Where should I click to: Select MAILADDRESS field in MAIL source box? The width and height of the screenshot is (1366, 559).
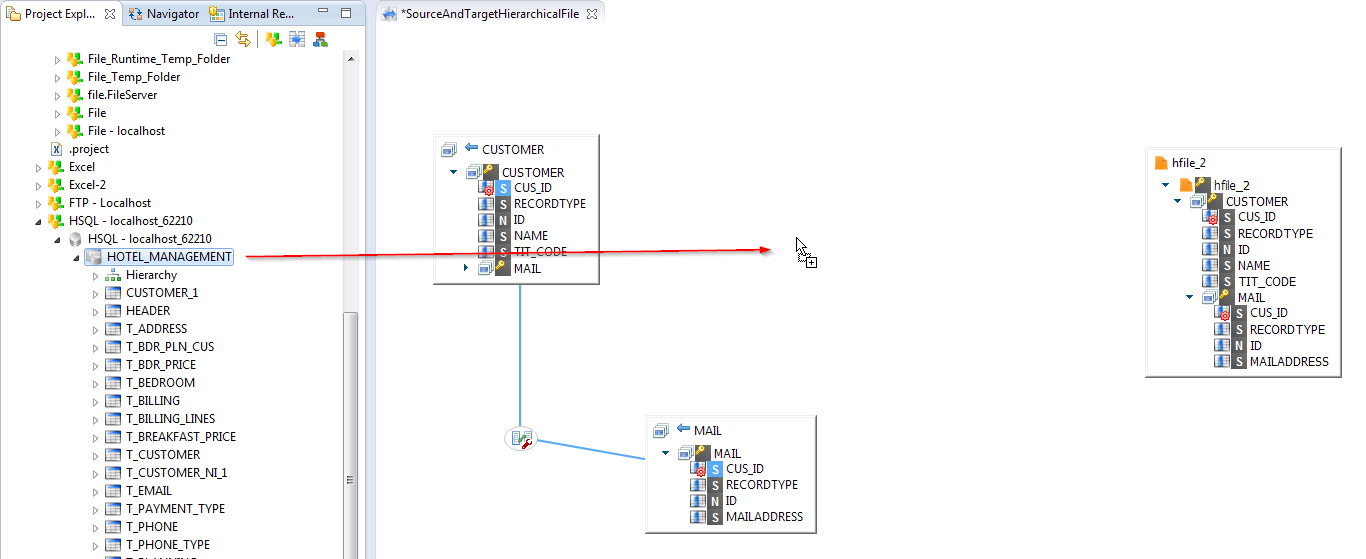tap(764, 517)
